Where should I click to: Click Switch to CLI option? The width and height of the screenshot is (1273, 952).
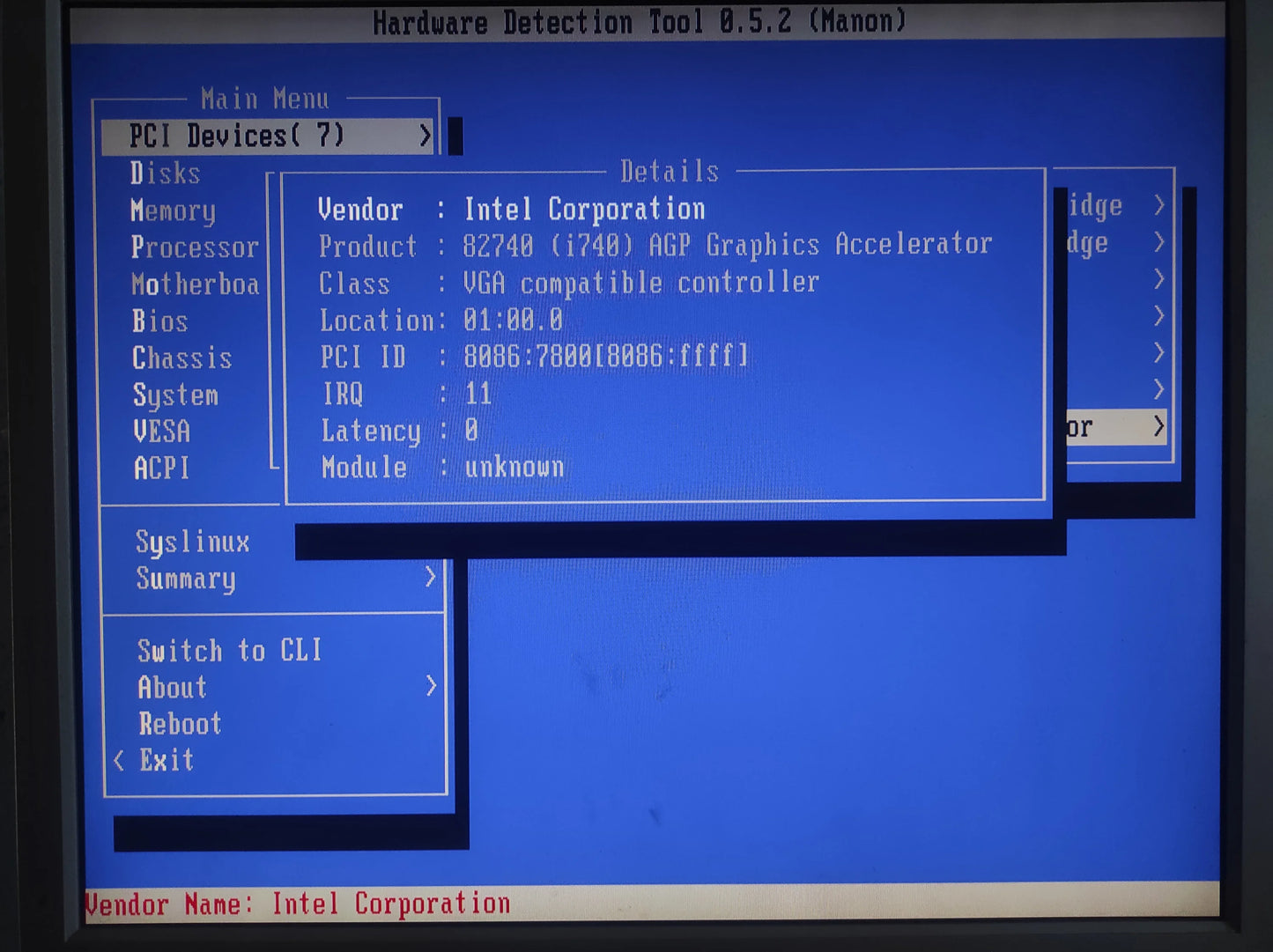pyautogui.click(x=229, y=650)
